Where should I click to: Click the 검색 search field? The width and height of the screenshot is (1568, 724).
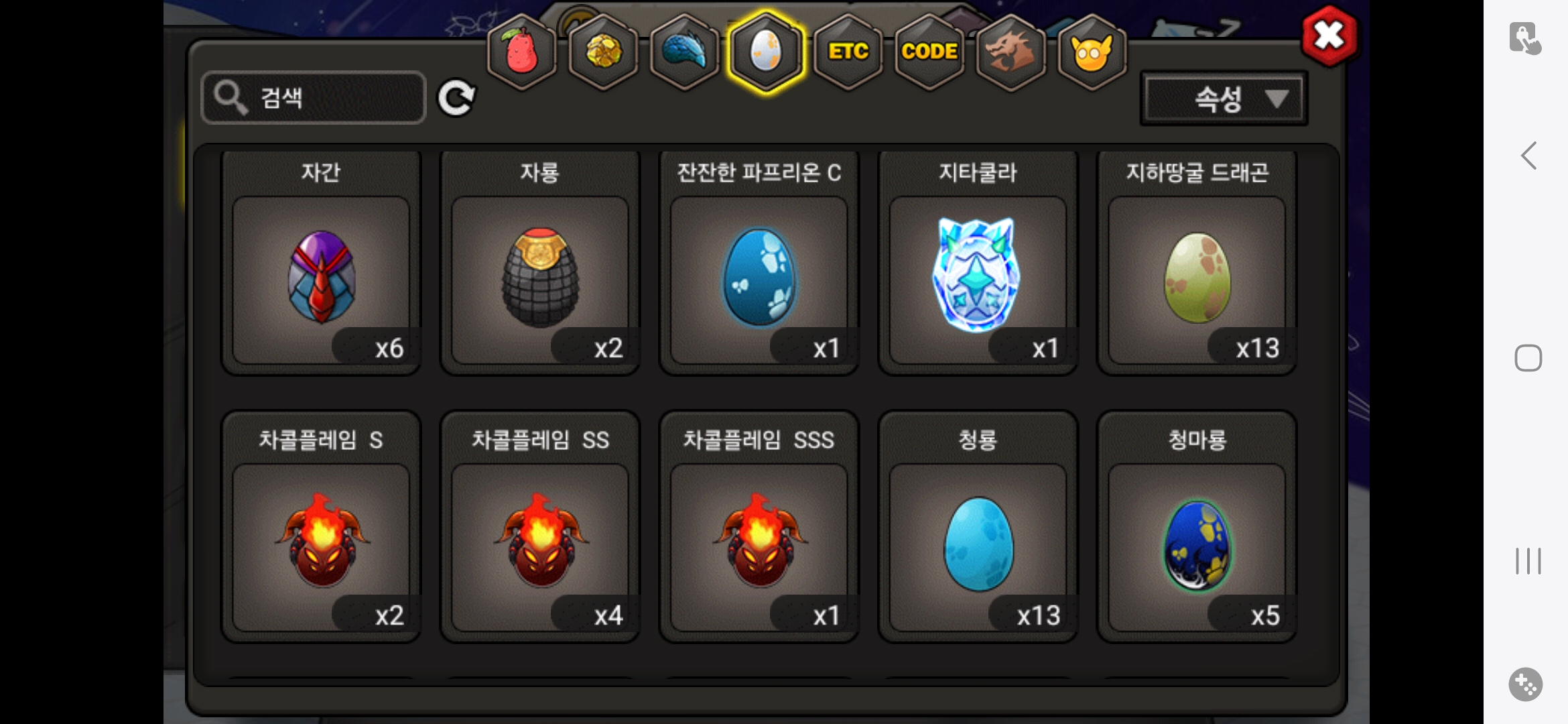pyautogui.click(x=314, y=98)
